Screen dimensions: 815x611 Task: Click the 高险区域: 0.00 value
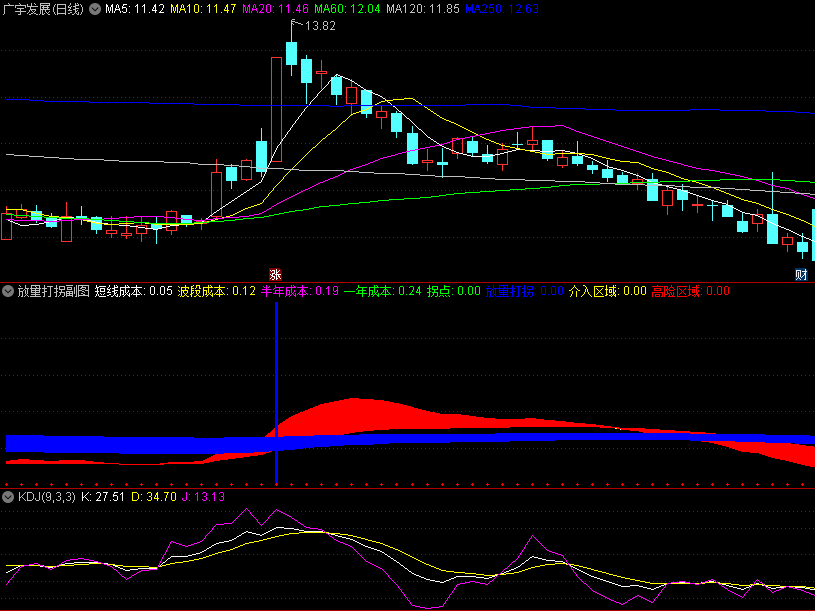[691, 291]
